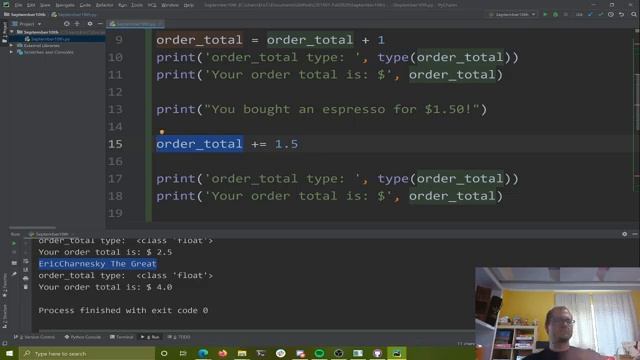Click 'Process finished with exit code 0' text
Screen dimensions: 640x360
(x=123, y=311)
